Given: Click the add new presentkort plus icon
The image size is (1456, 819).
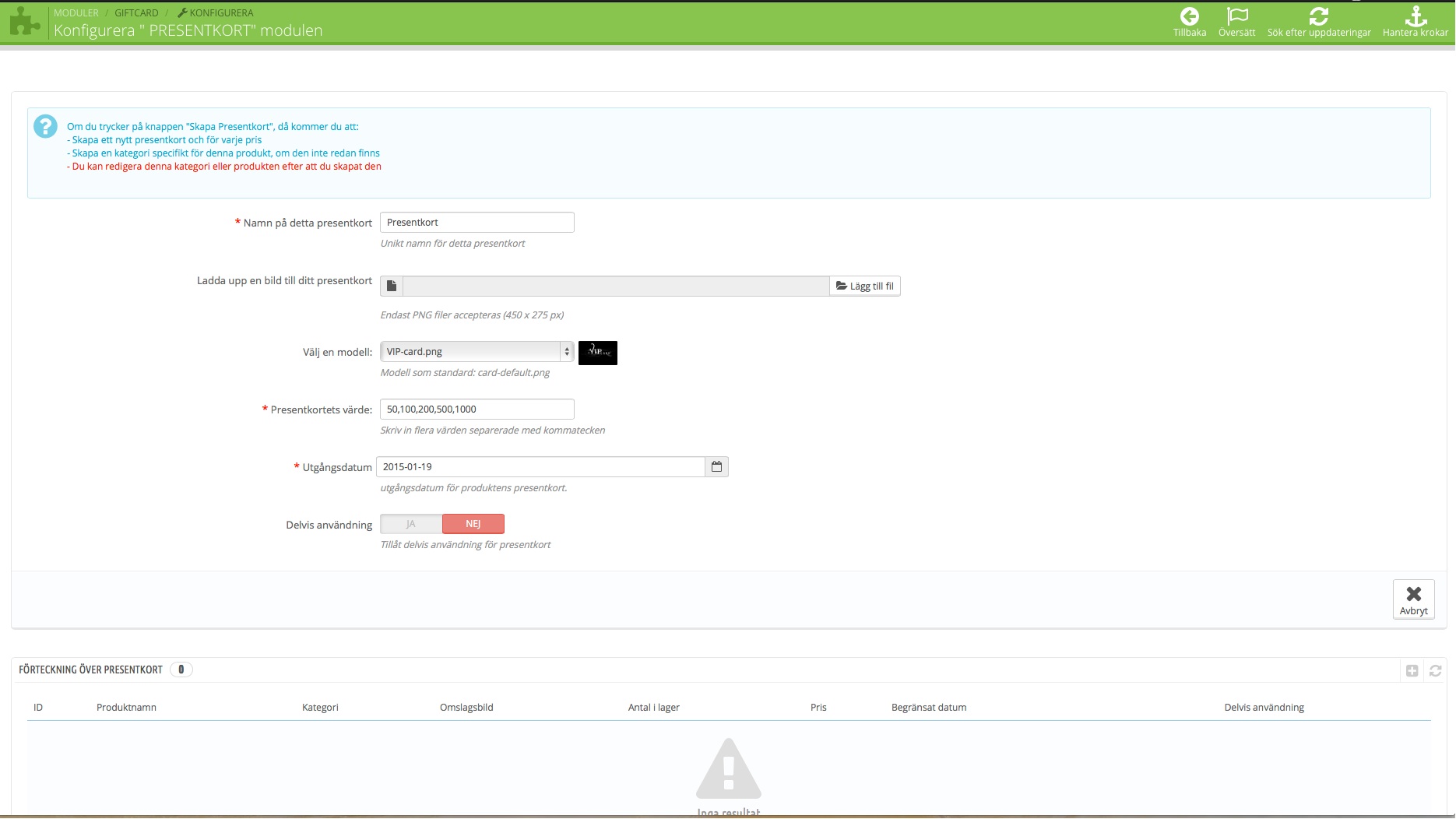Looking at the screenshot, I should pyautogui.click(x=1412, y=670).
